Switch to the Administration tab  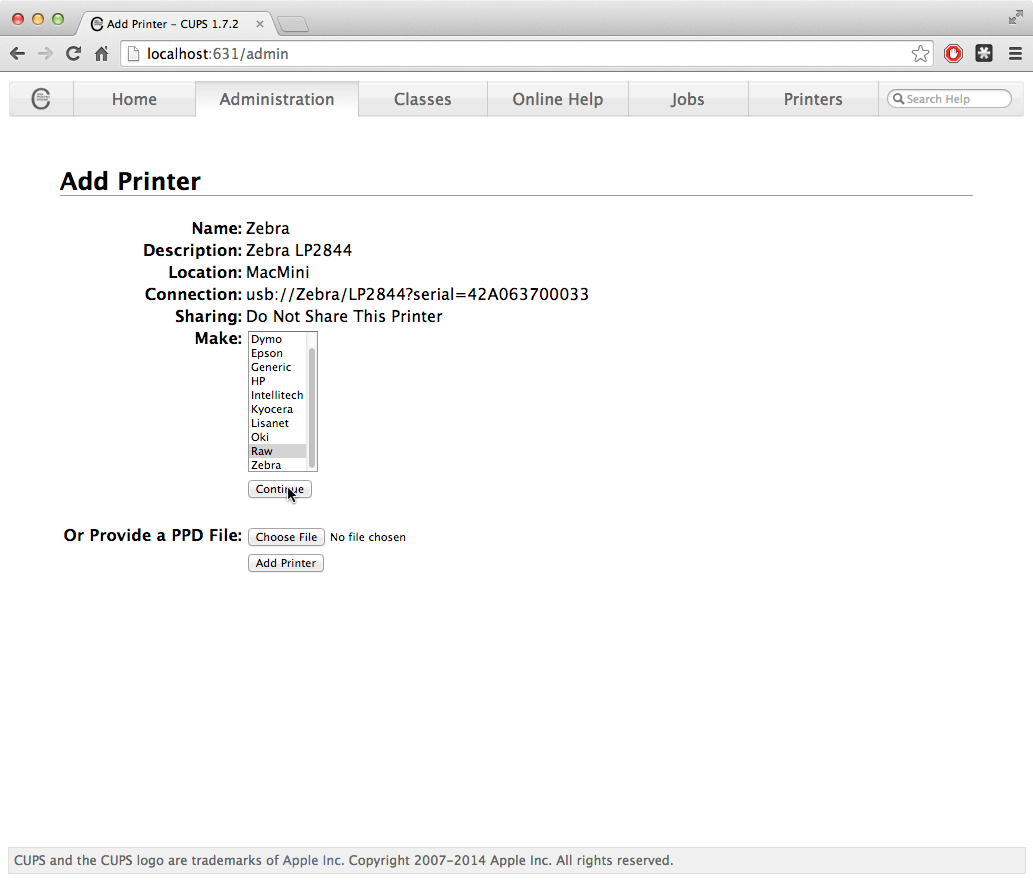click(277, 99)
